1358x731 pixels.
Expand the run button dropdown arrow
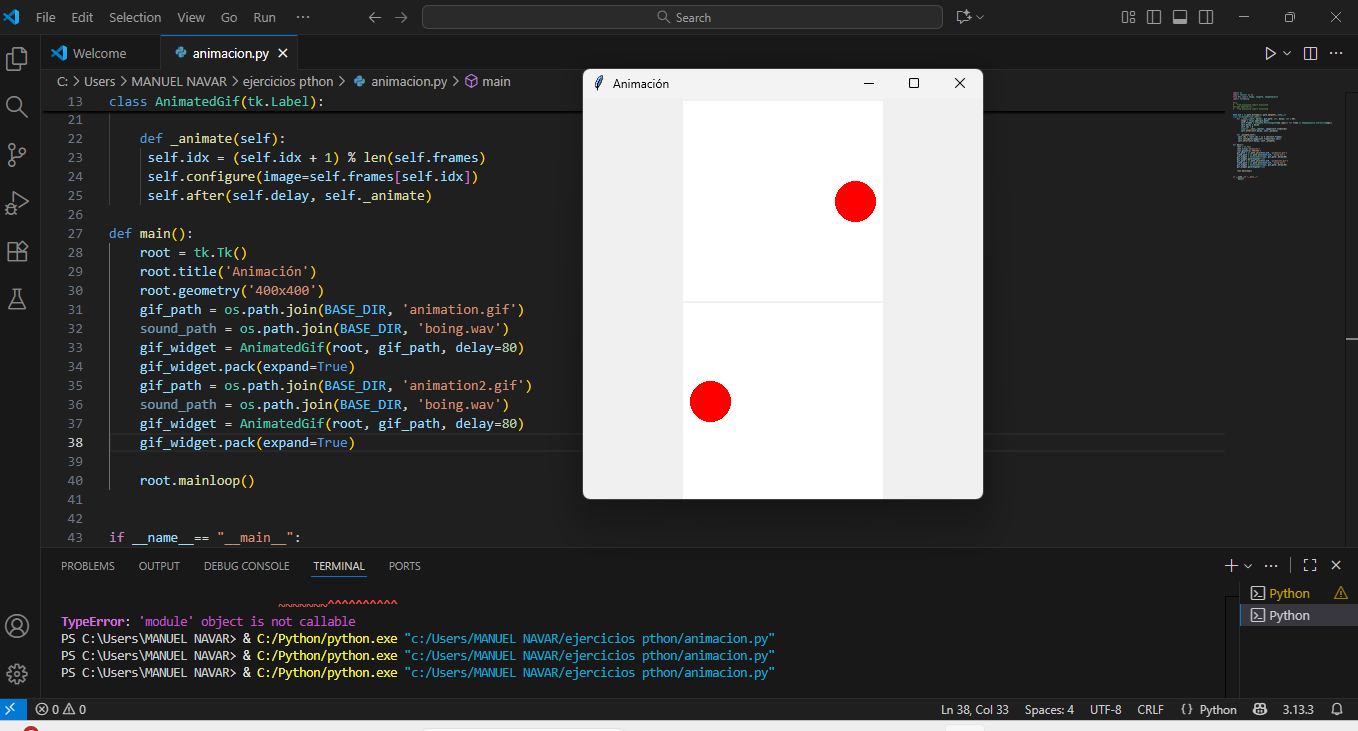coord(1287,53)
